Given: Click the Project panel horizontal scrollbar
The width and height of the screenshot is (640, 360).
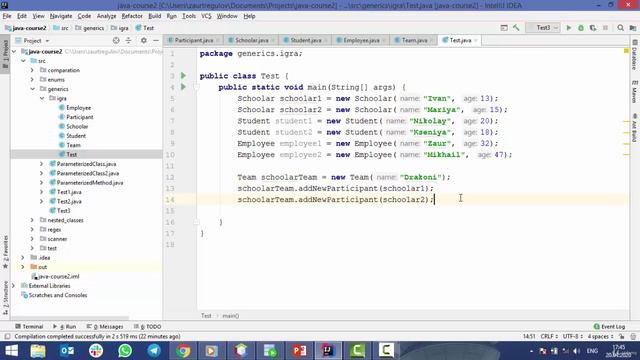Looking at the screenshot, I should coord(69,318).
